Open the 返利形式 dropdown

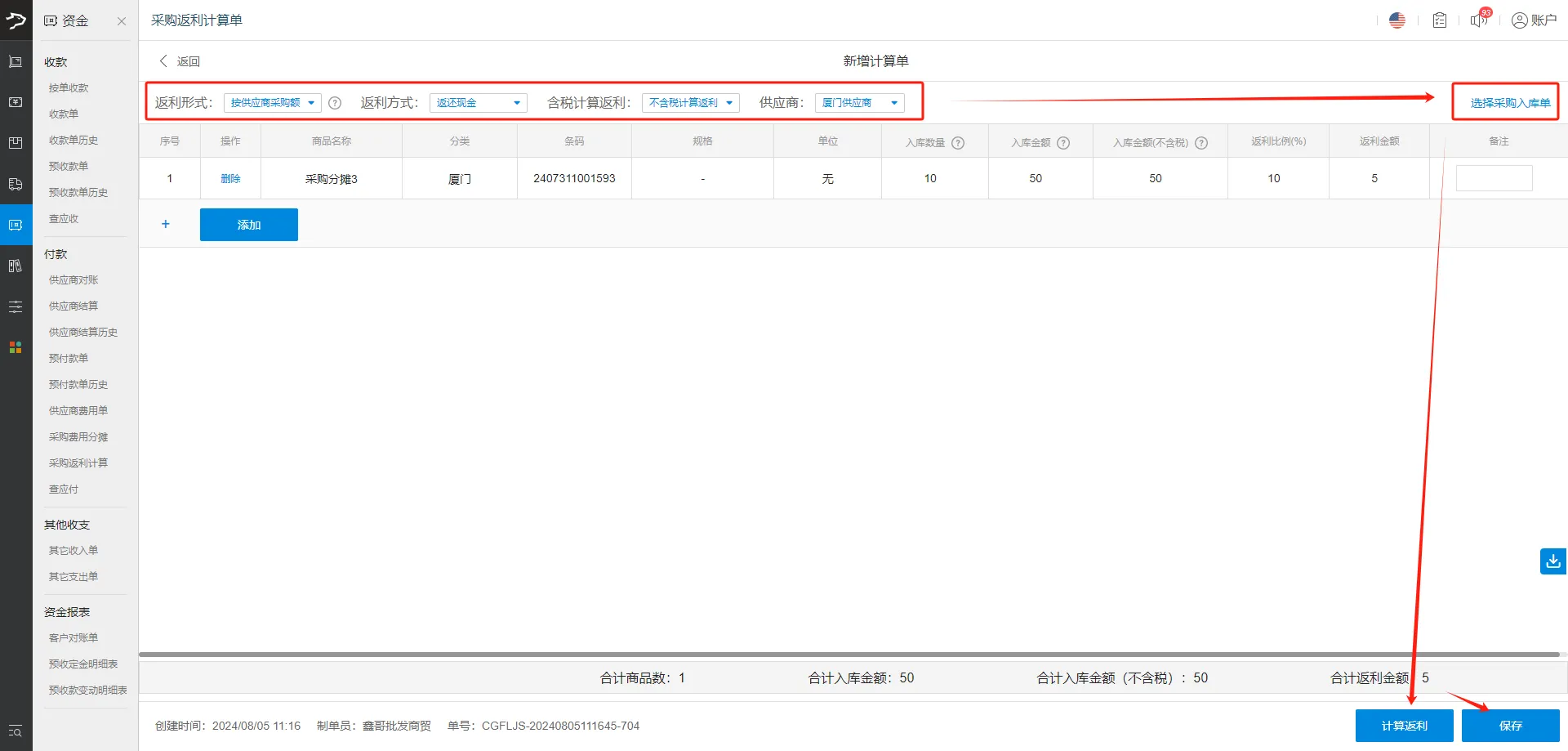(x=272, y=102)
